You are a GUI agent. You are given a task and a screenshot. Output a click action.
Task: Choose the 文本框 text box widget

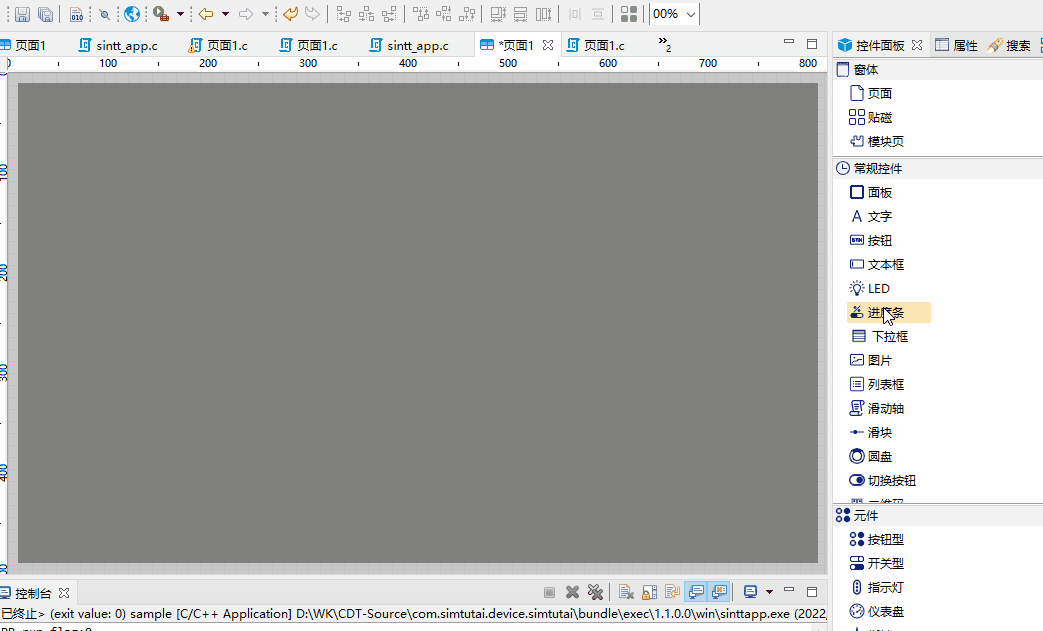tap(885, 265)
